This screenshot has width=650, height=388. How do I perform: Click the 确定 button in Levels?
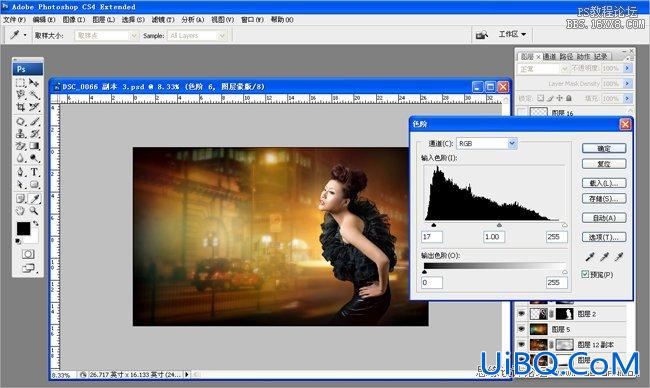(604, 148)
